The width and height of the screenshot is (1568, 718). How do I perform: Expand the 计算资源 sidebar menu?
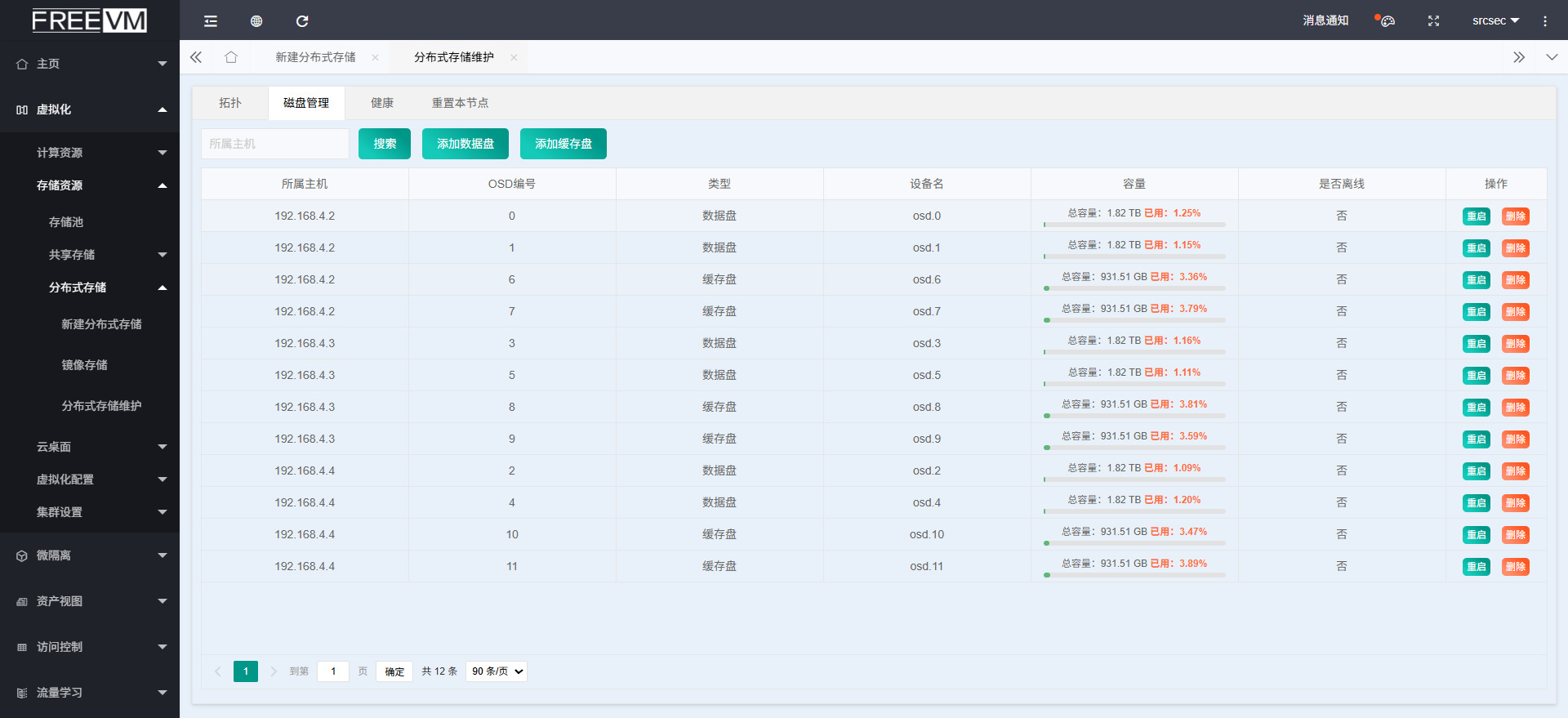point(90,153)
